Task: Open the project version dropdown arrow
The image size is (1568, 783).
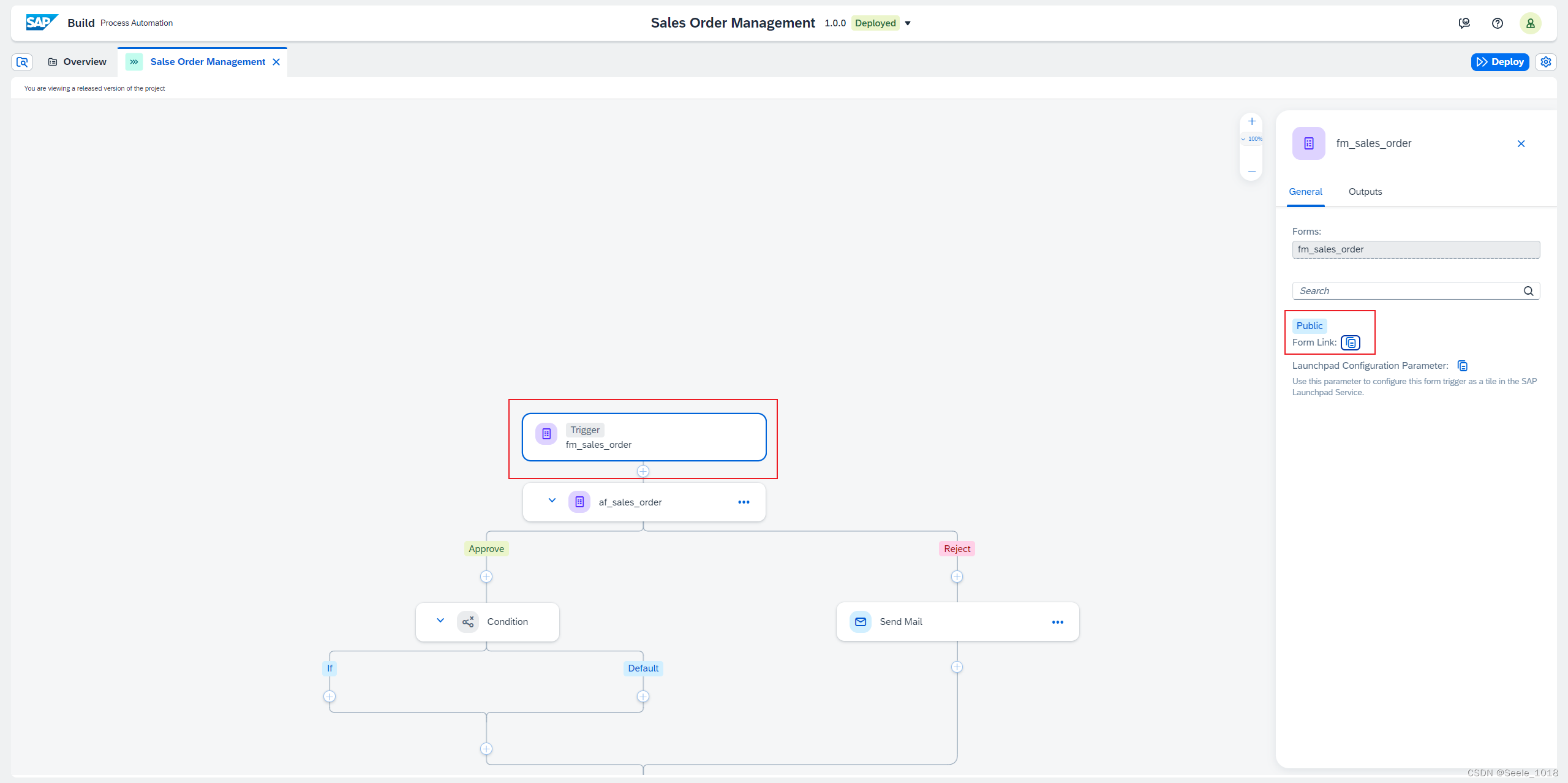Action: tap(908, 23)
